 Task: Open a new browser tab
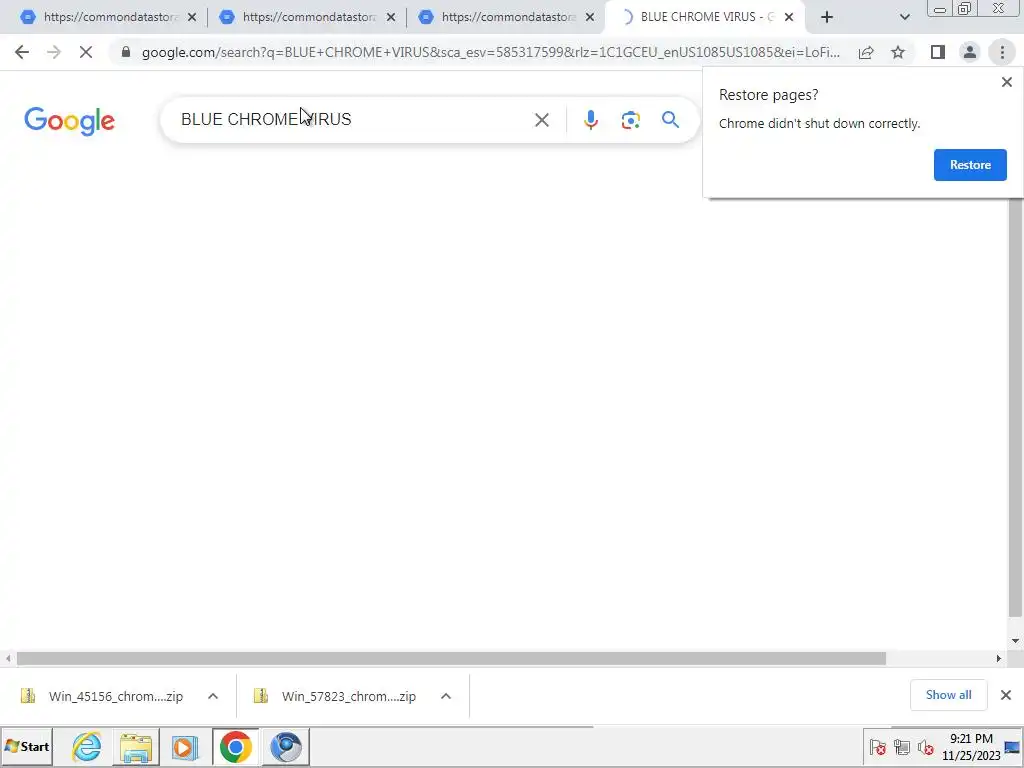tap(827, 17)
